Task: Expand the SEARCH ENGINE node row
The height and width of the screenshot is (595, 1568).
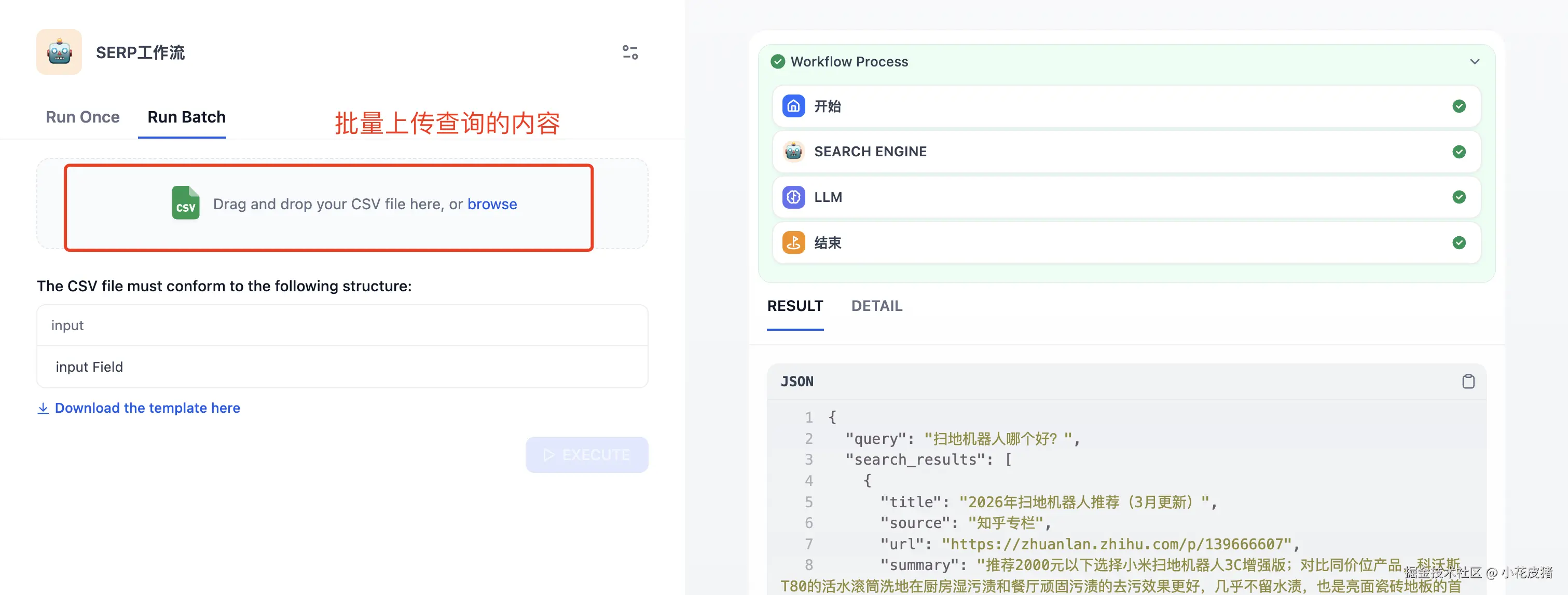Action: click(x=1126, y=152)
